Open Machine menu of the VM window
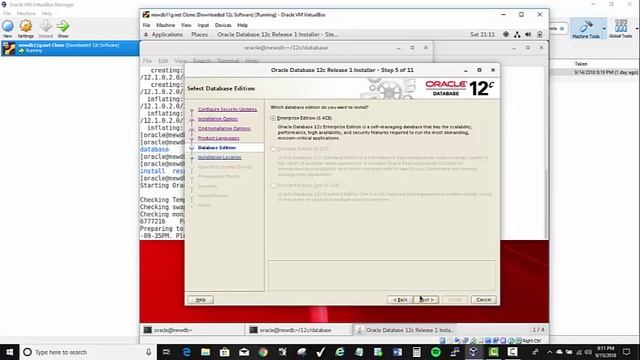This screenshot has width=640, height=360. pyautogui.click(x=165, y=25)
